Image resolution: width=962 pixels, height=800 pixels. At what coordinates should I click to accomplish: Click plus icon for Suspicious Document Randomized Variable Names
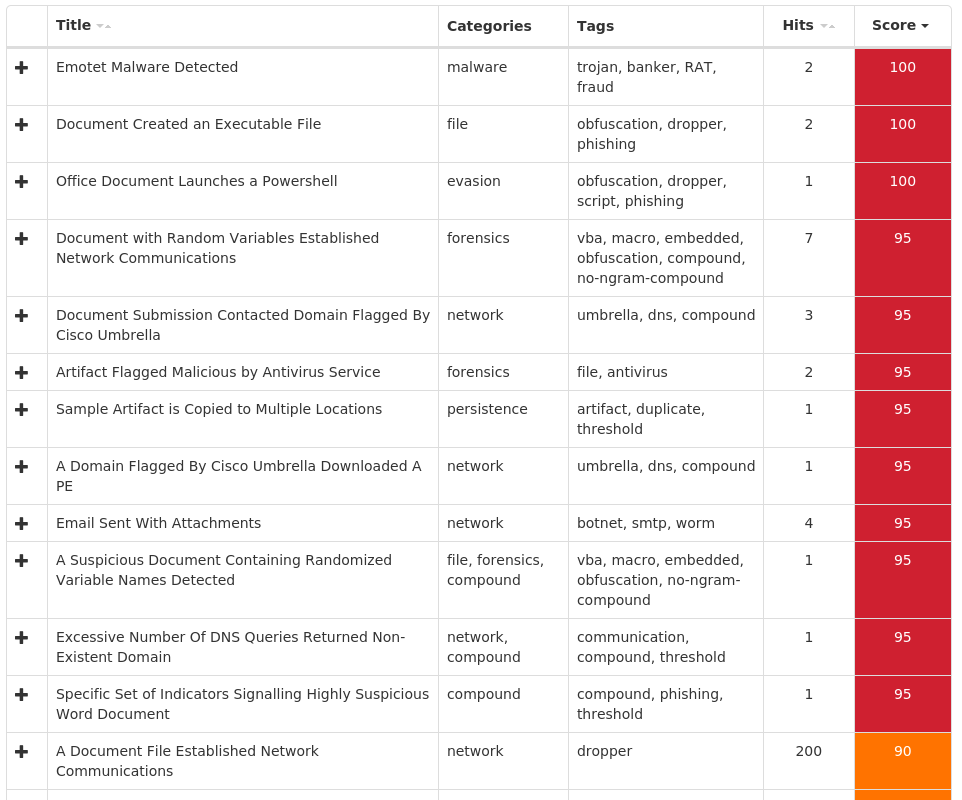click(22, 560)
